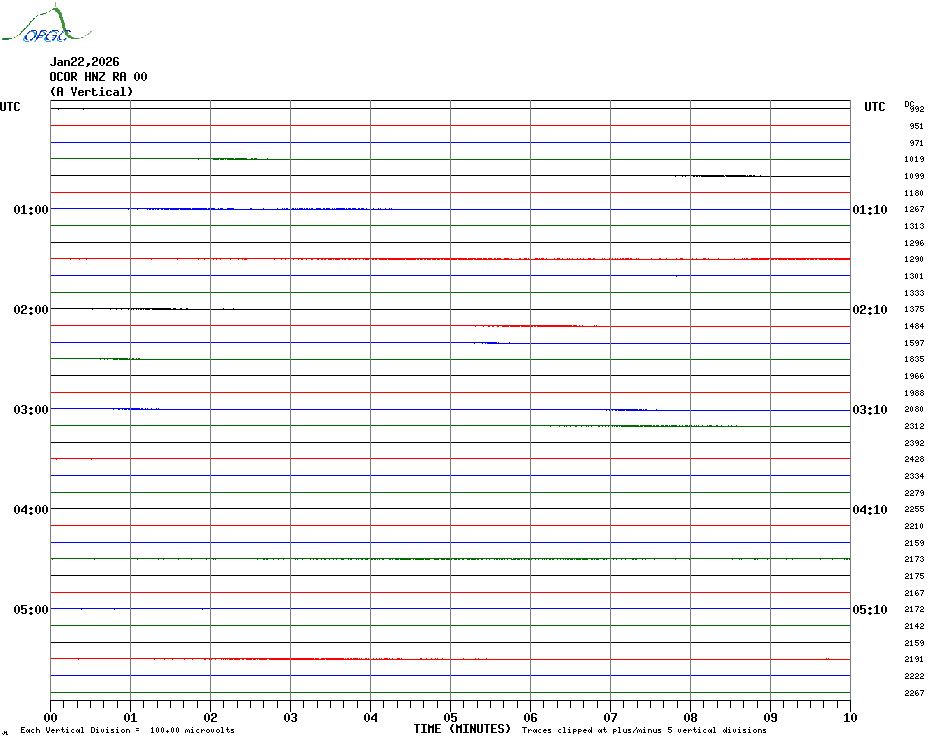Viewport: 930px width, 744px height.
Task: Click the (A Vertical) channel label
Action: pos(91,92)
